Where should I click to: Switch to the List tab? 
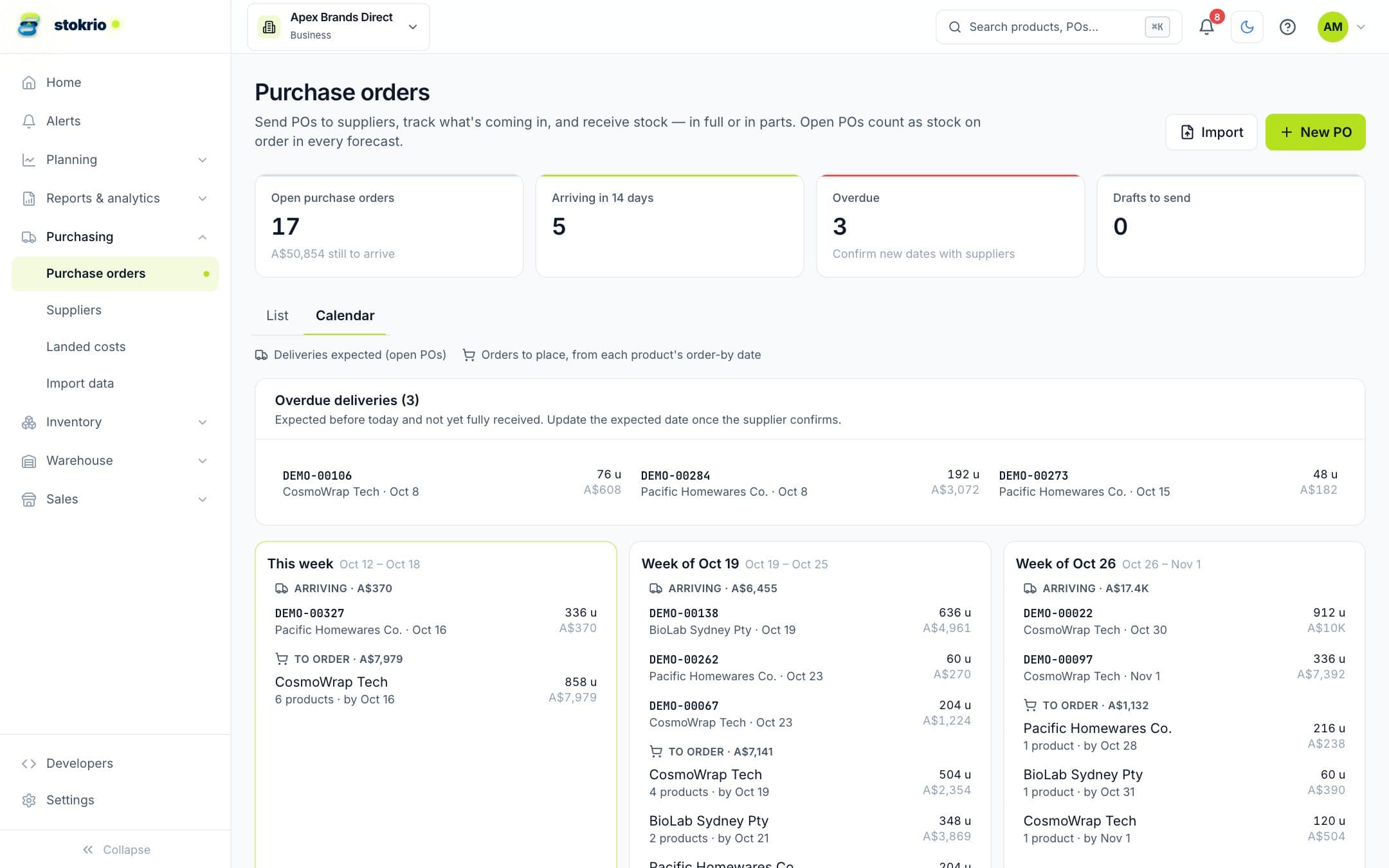point(277,316)
